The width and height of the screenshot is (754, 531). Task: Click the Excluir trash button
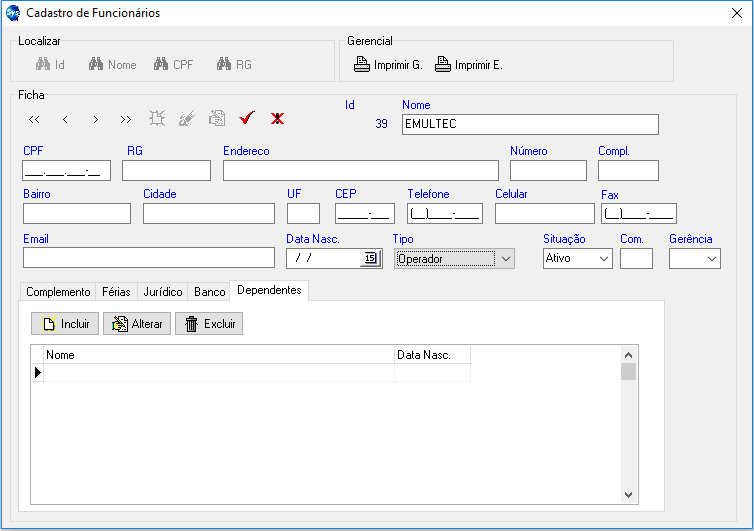click(209, 324)
